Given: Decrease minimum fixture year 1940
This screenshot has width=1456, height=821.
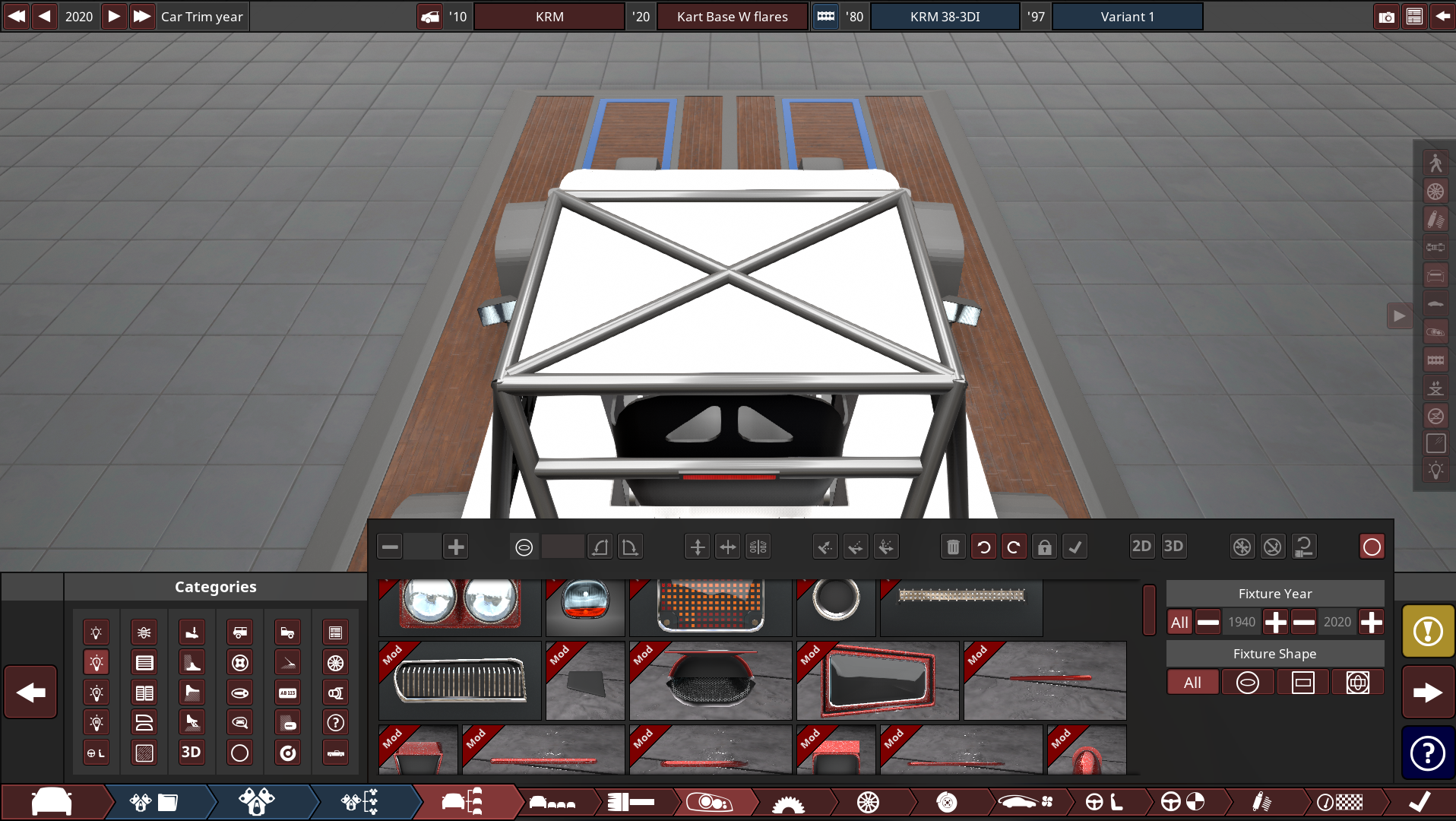Looking at the screenshot, I should (1208, 622).
